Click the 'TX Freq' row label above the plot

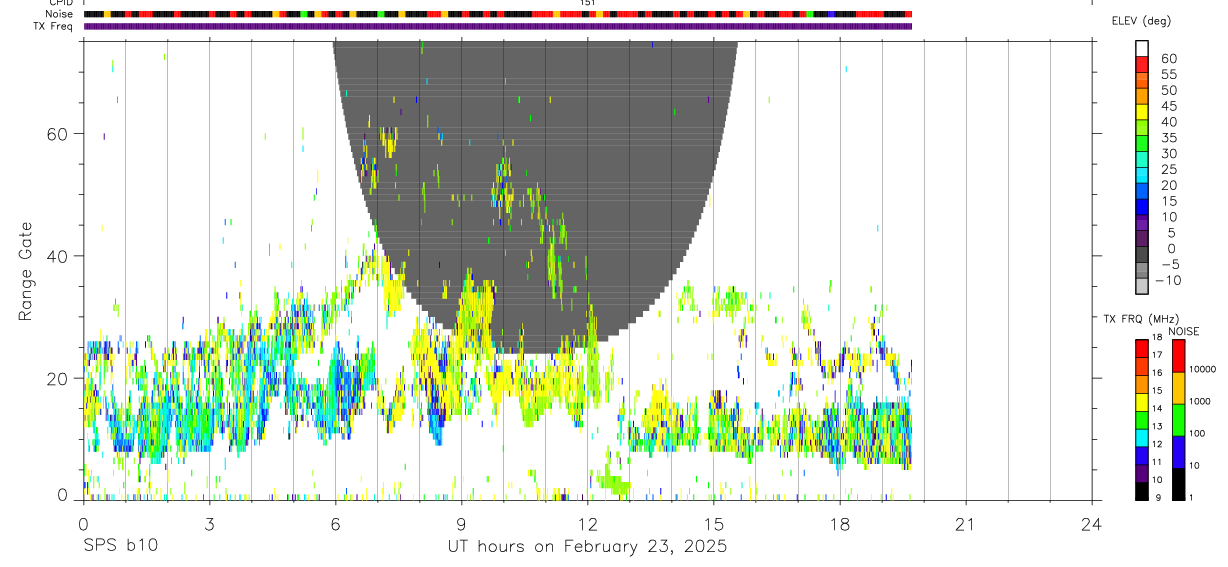point(54,26)
